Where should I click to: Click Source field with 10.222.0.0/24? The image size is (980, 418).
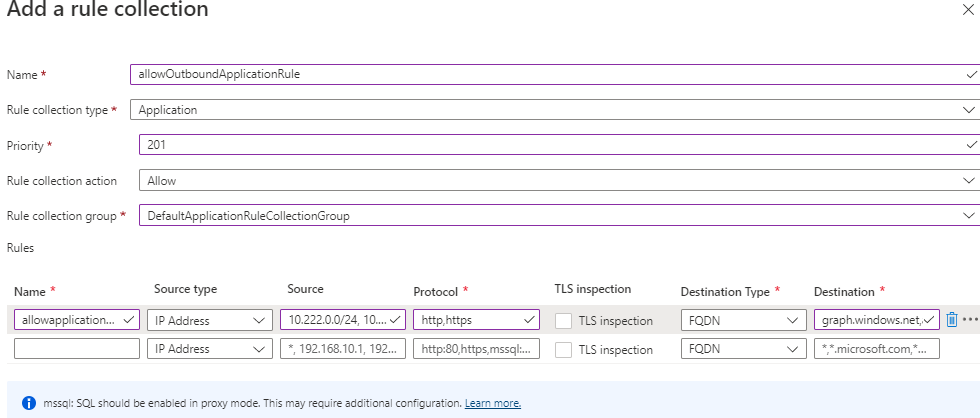coord(337,320)
